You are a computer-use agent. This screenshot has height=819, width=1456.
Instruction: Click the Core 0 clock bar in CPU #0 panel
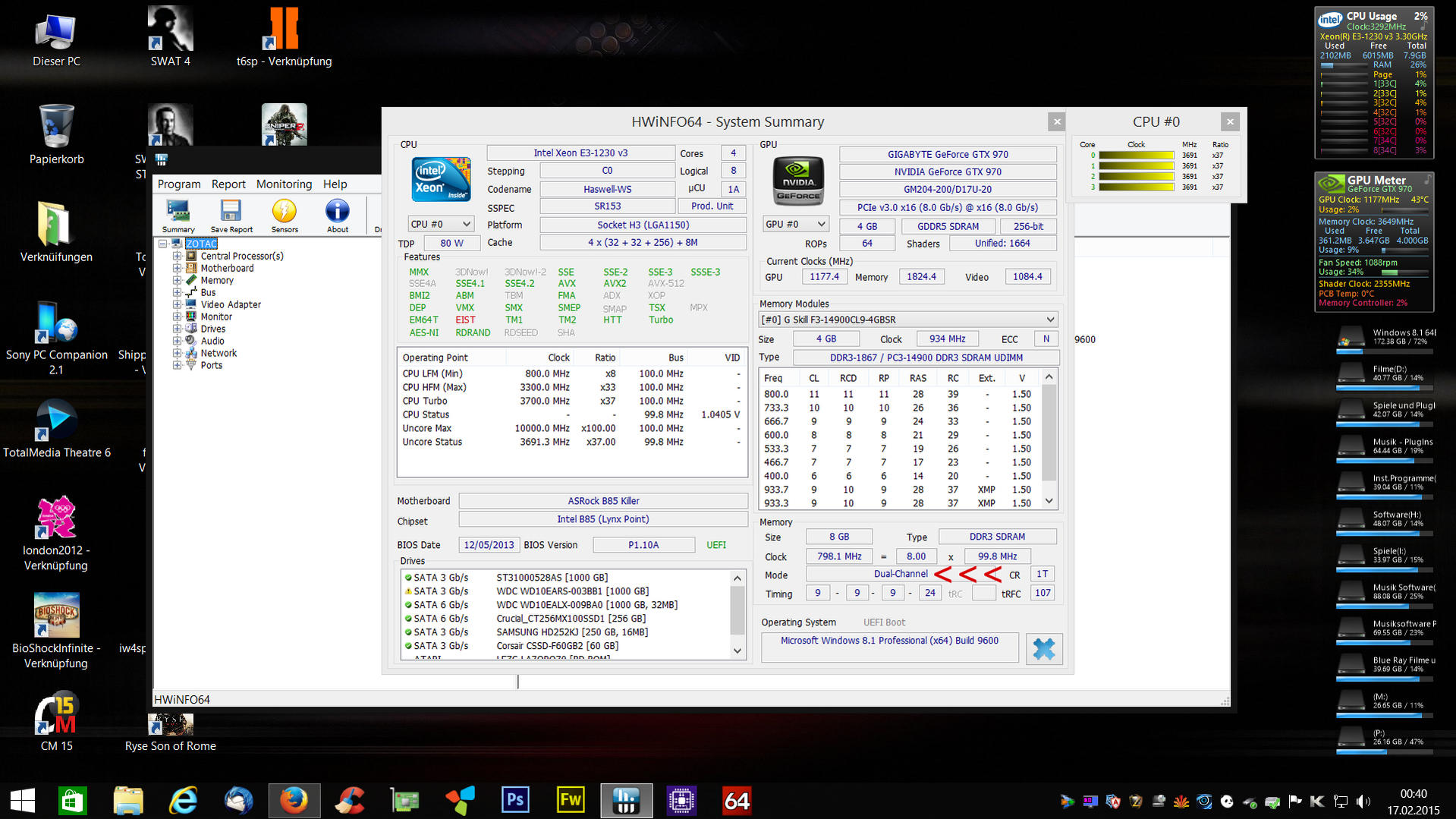point(1136,155)
